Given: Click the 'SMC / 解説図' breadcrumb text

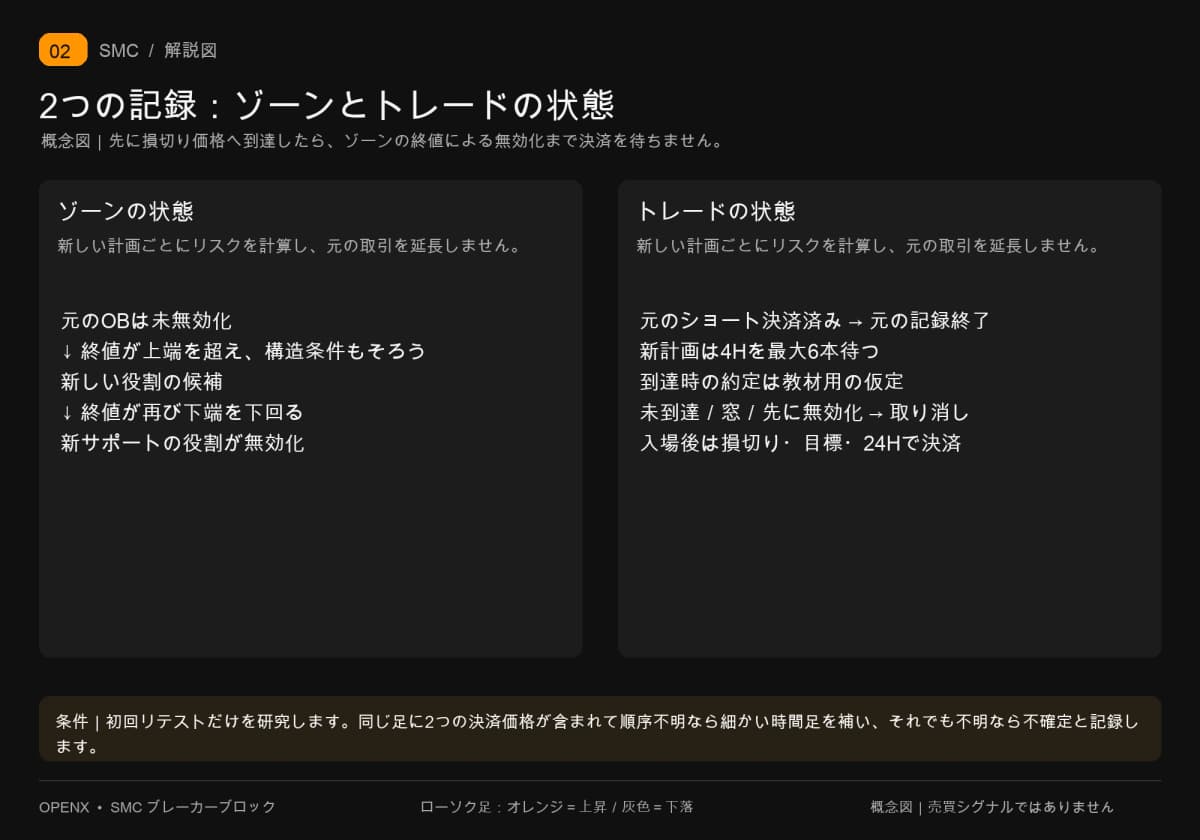Looking at the screenshot, I should point(158,51).
